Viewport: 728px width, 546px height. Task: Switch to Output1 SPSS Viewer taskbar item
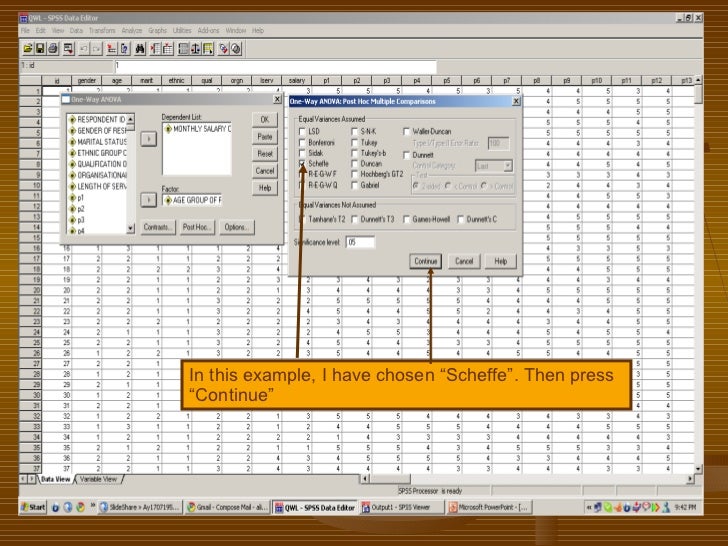click(x=402, y=507)
